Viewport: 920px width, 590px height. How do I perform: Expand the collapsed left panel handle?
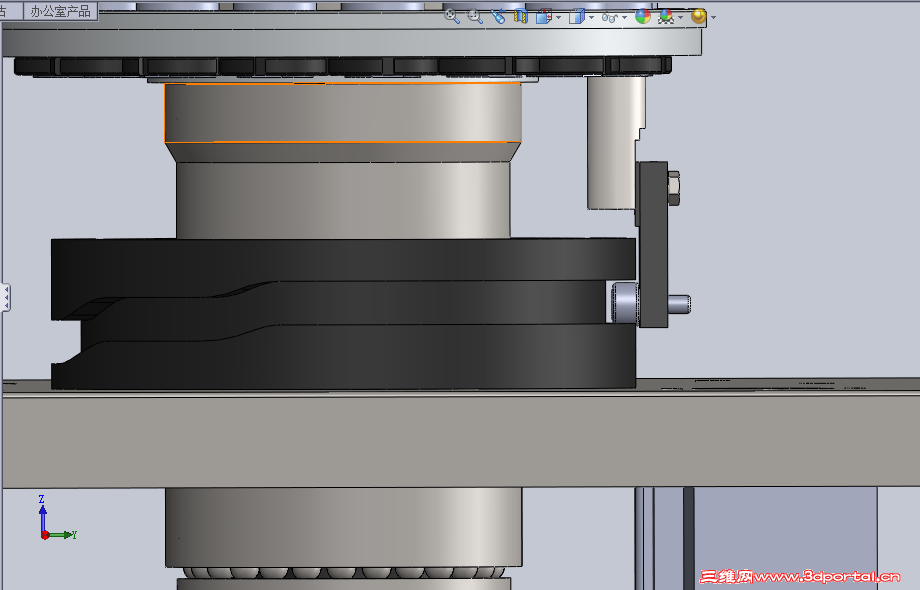point(6,297)
